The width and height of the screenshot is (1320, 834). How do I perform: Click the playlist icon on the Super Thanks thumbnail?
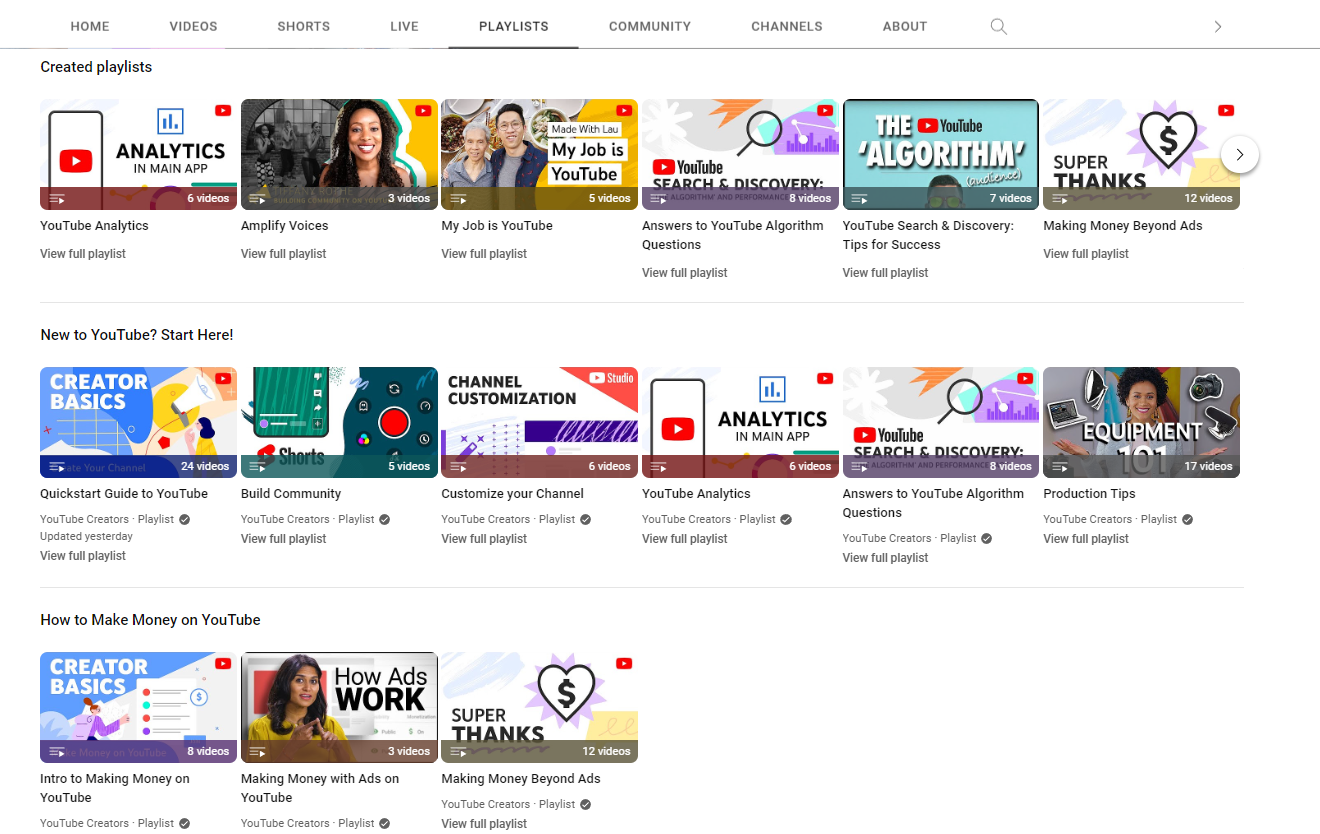point(1059,198)
